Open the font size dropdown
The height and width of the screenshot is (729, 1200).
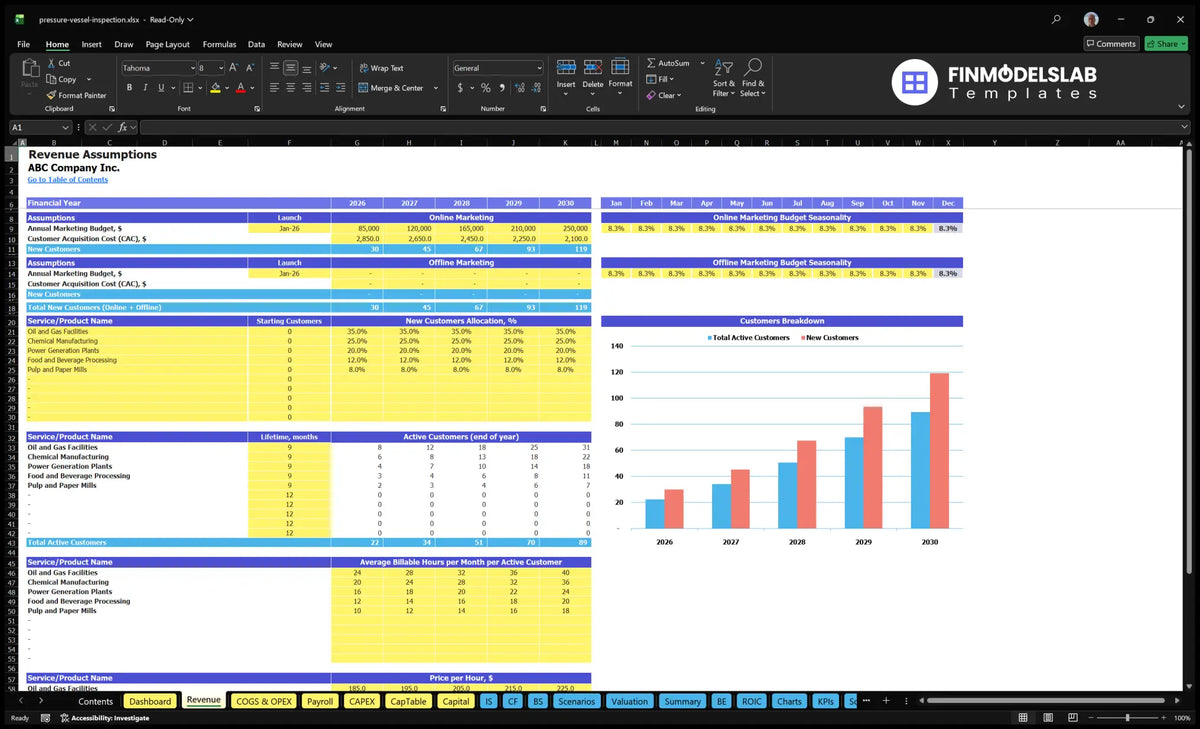click(x=220, y=68)
